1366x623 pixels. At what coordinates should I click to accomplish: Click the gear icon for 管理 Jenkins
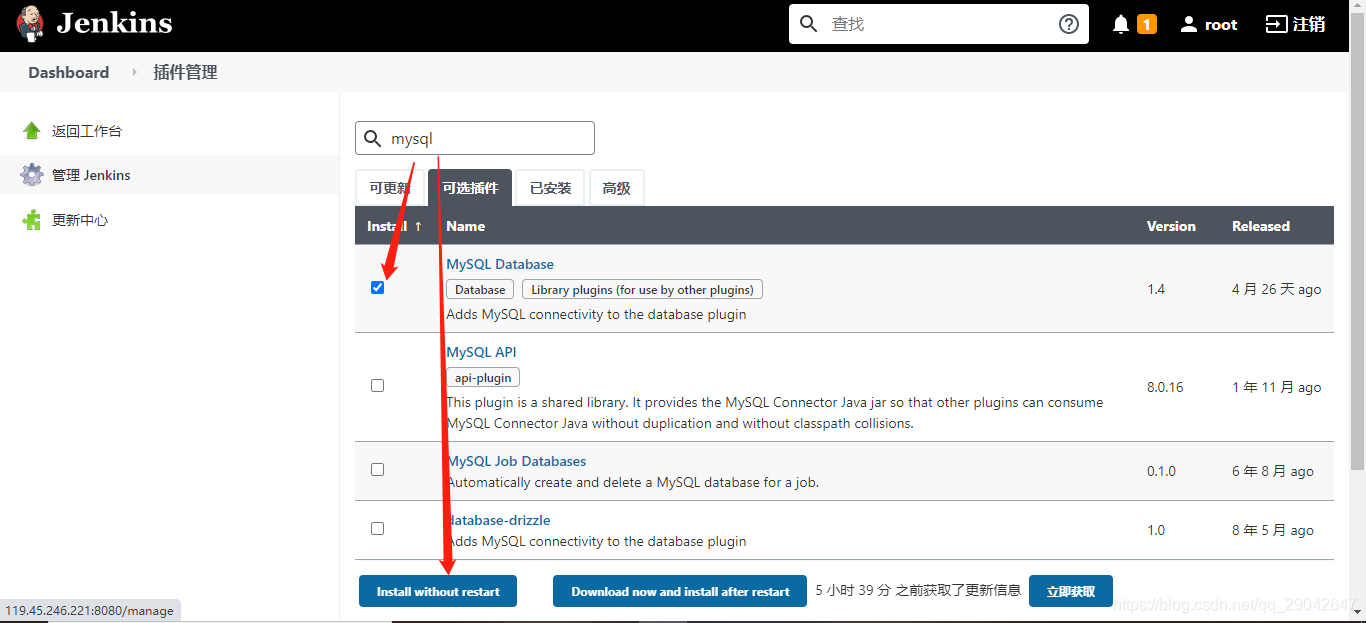pyautogui.click(x=32, y=175)
